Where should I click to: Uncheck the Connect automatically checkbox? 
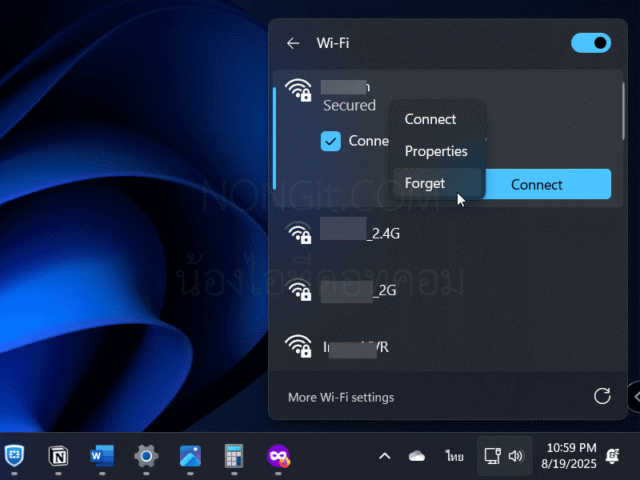[x=331, y=141]
